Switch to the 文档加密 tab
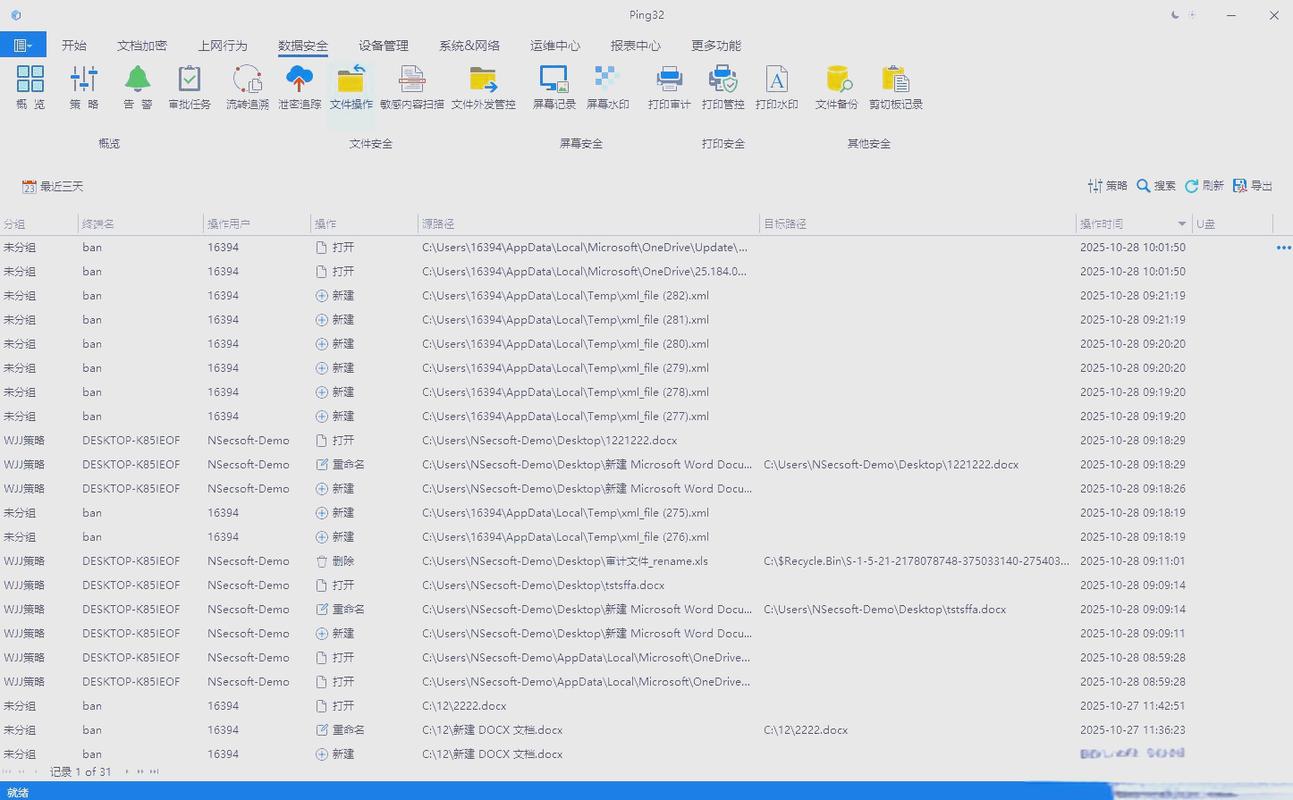Screen dimensions: 1293x800 pyautogui.click(x=142, y=45)
